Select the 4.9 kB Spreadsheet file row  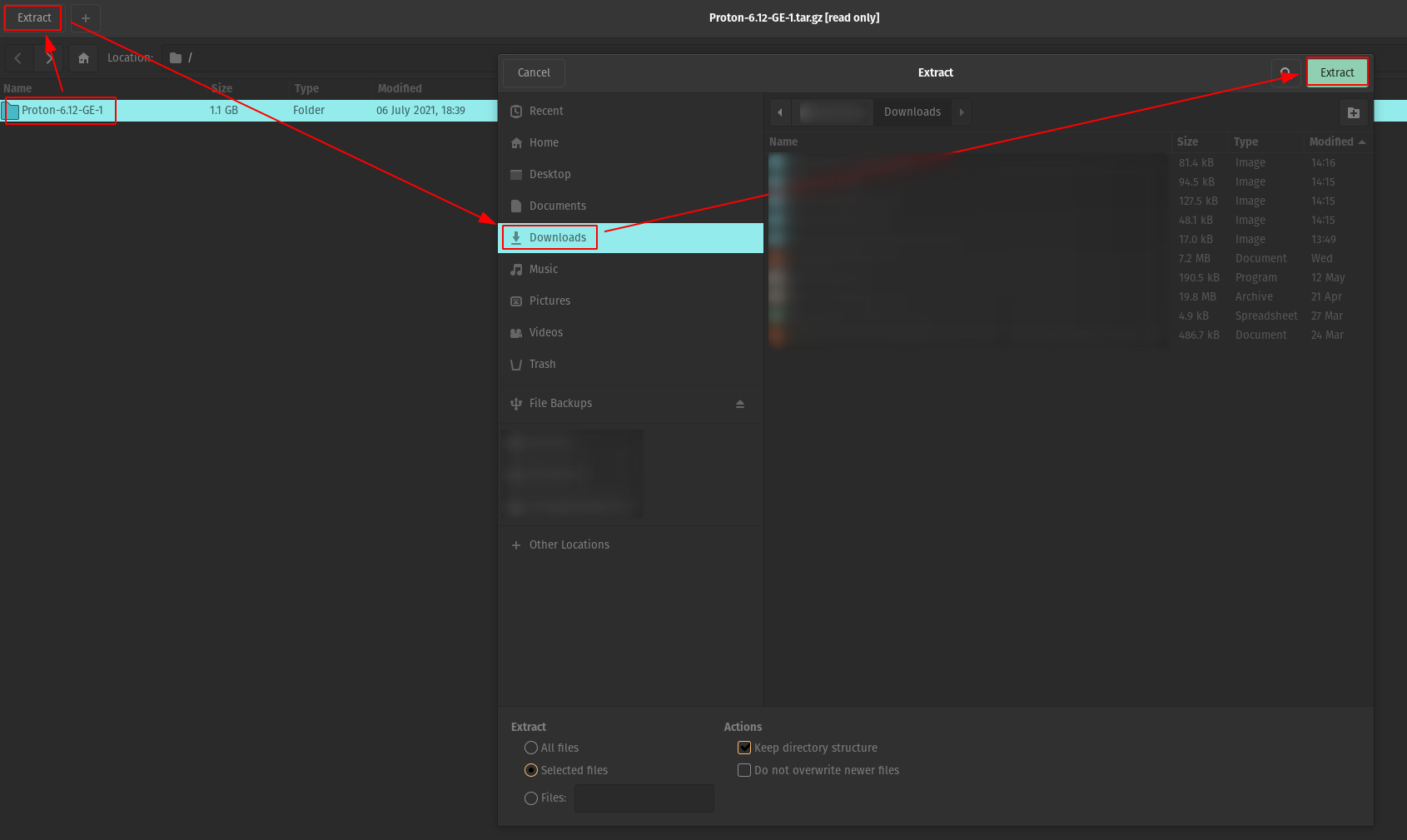1069,316
